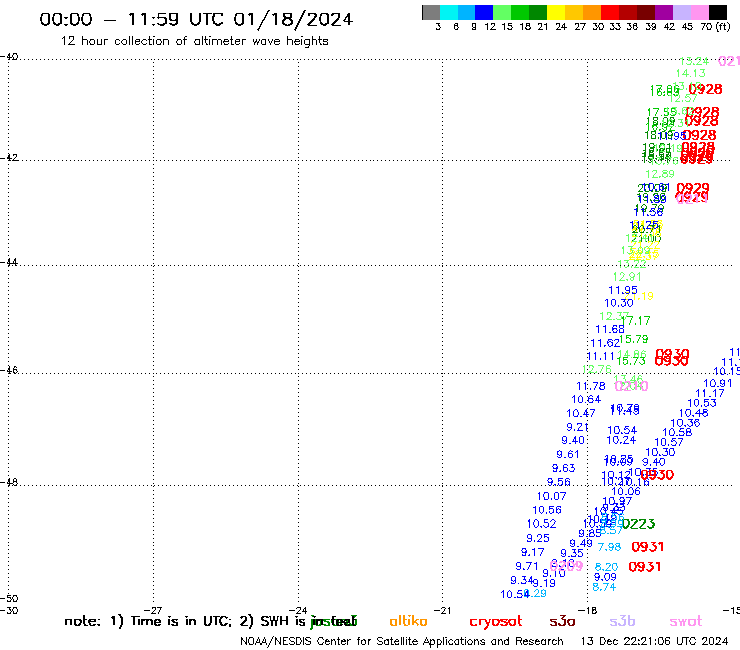The image size is (740, 650).
Task: Pick the yellow swatch in the wave height scale
Action: (556, 12)
